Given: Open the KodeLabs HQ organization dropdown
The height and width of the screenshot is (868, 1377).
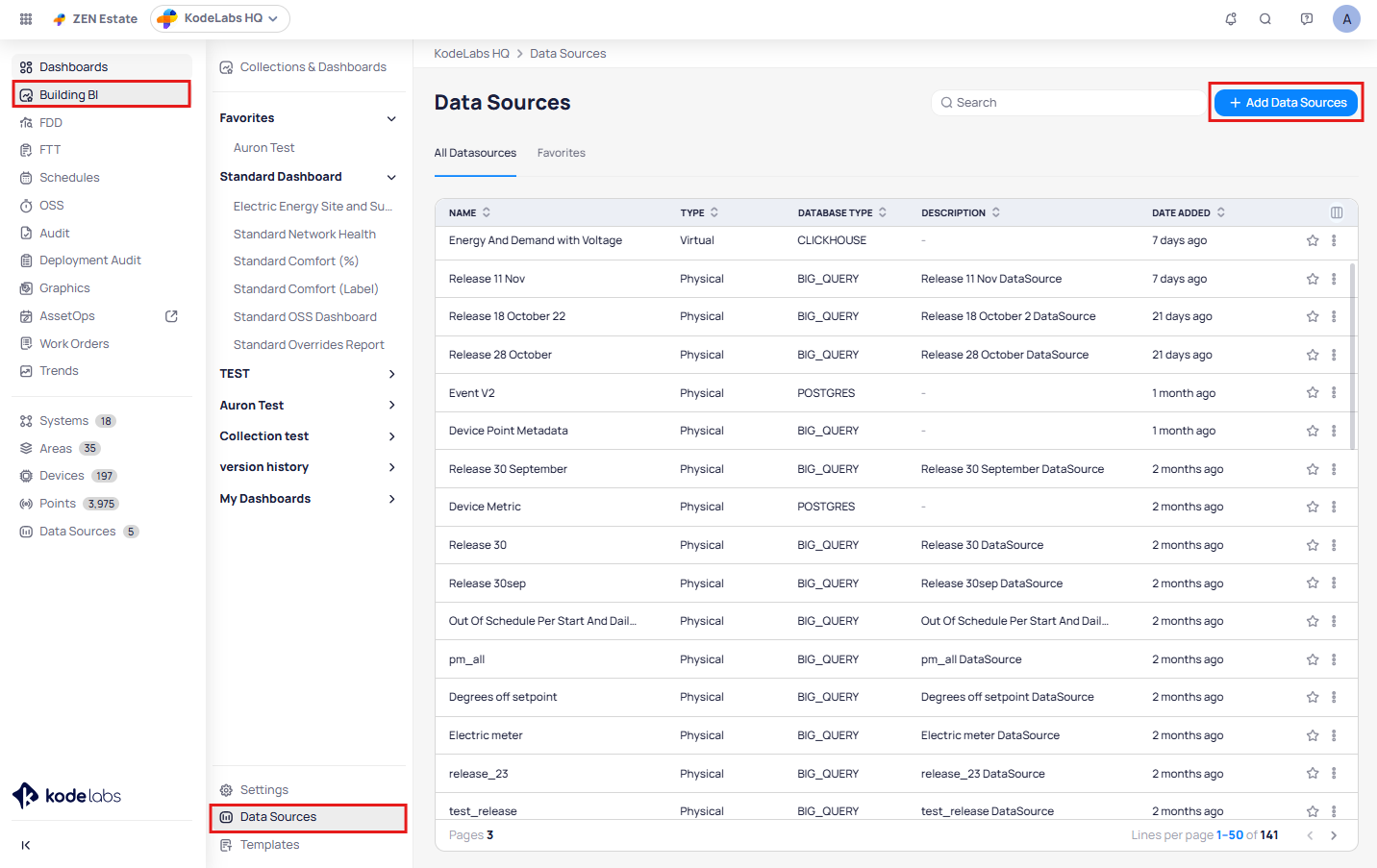Looking at the screenshot, I should click(220, 18).
